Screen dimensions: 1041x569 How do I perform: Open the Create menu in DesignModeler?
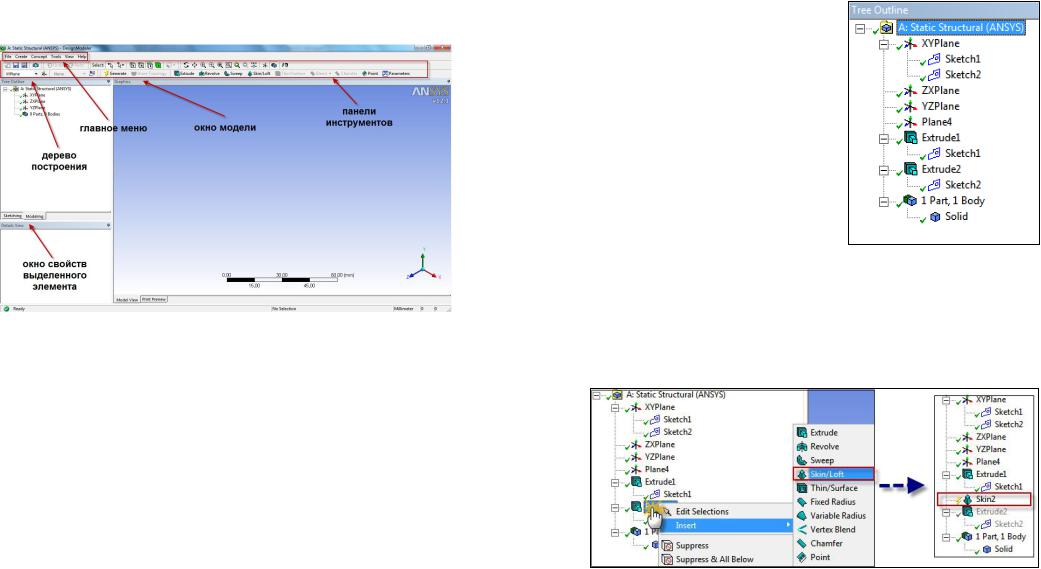click(21, 56)
